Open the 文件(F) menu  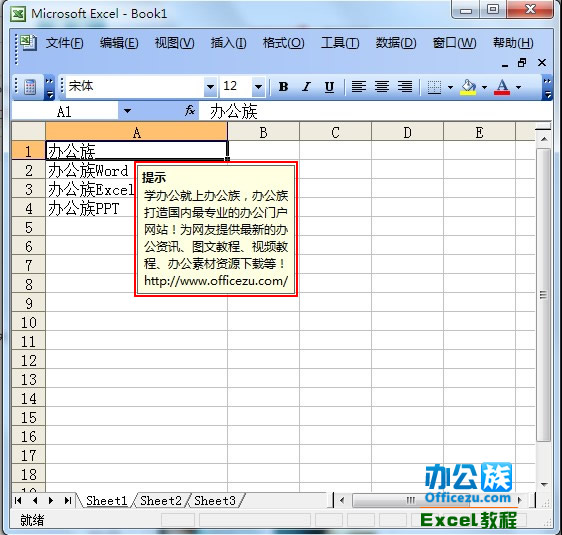point(65,43)
